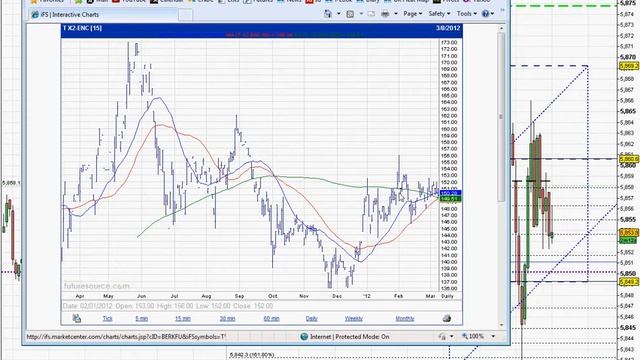Click yellow 5,869.2 label in background chart
This screenshot has height=360, width=640.
pos(629,66)
